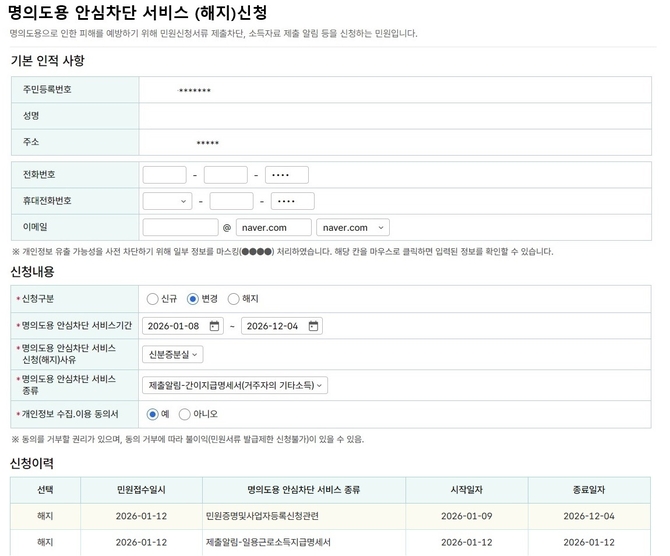Click the middle 전화번호 input box
This screenshot has height=556, width=670.
pos(225,175)
